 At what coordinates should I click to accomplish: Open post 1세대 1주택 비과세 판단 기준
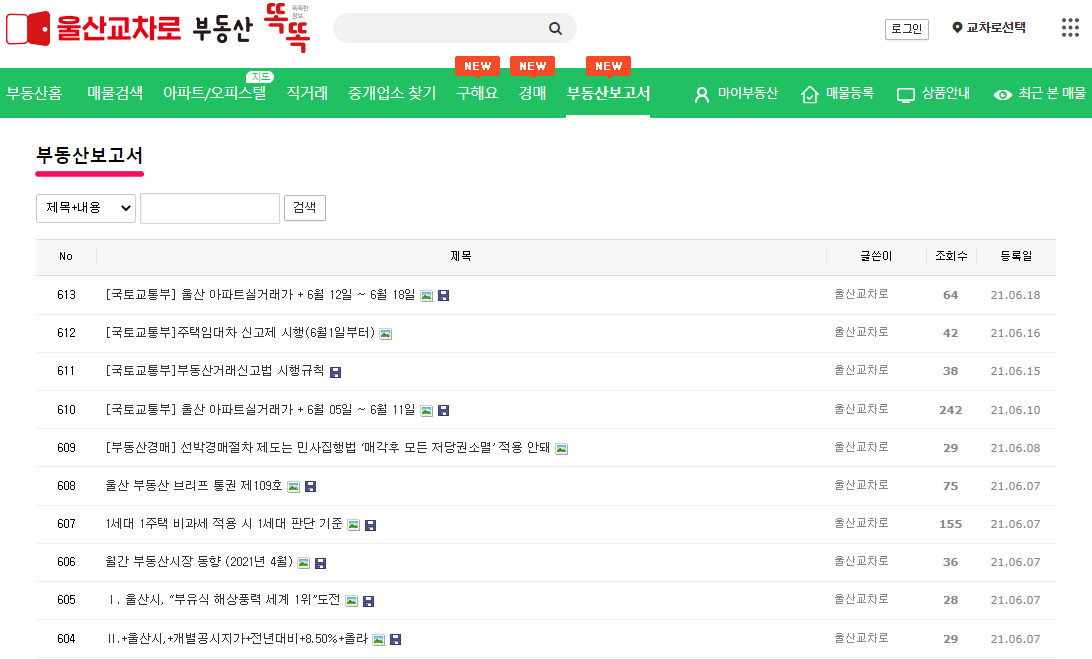[x=224, y=524]
